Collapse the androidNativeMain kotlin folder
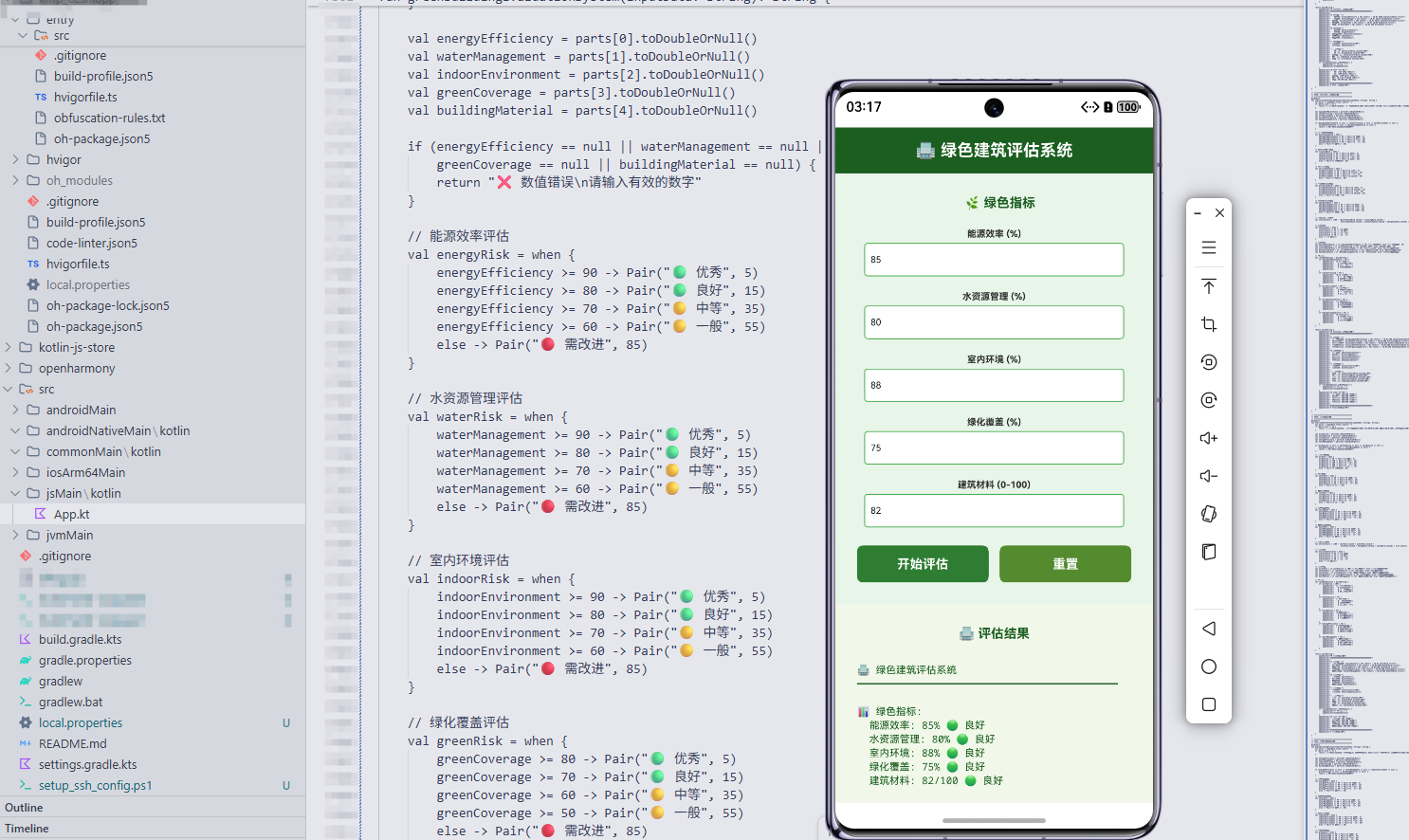The image size is (1409, 840). pyautogui.click(x=15, y=430)
